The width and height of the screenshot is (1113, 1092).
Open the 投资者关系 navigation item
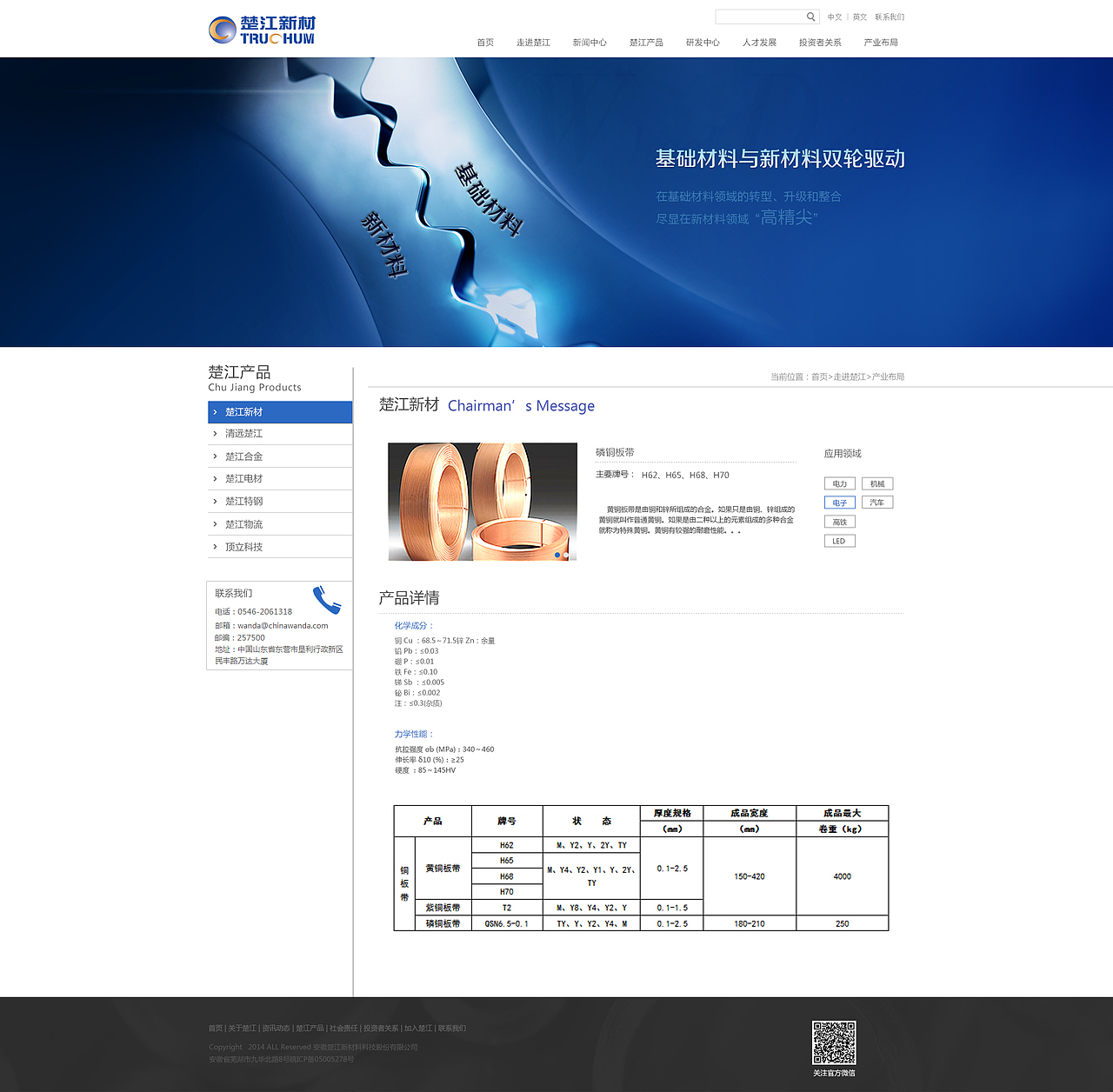[820, 43]
